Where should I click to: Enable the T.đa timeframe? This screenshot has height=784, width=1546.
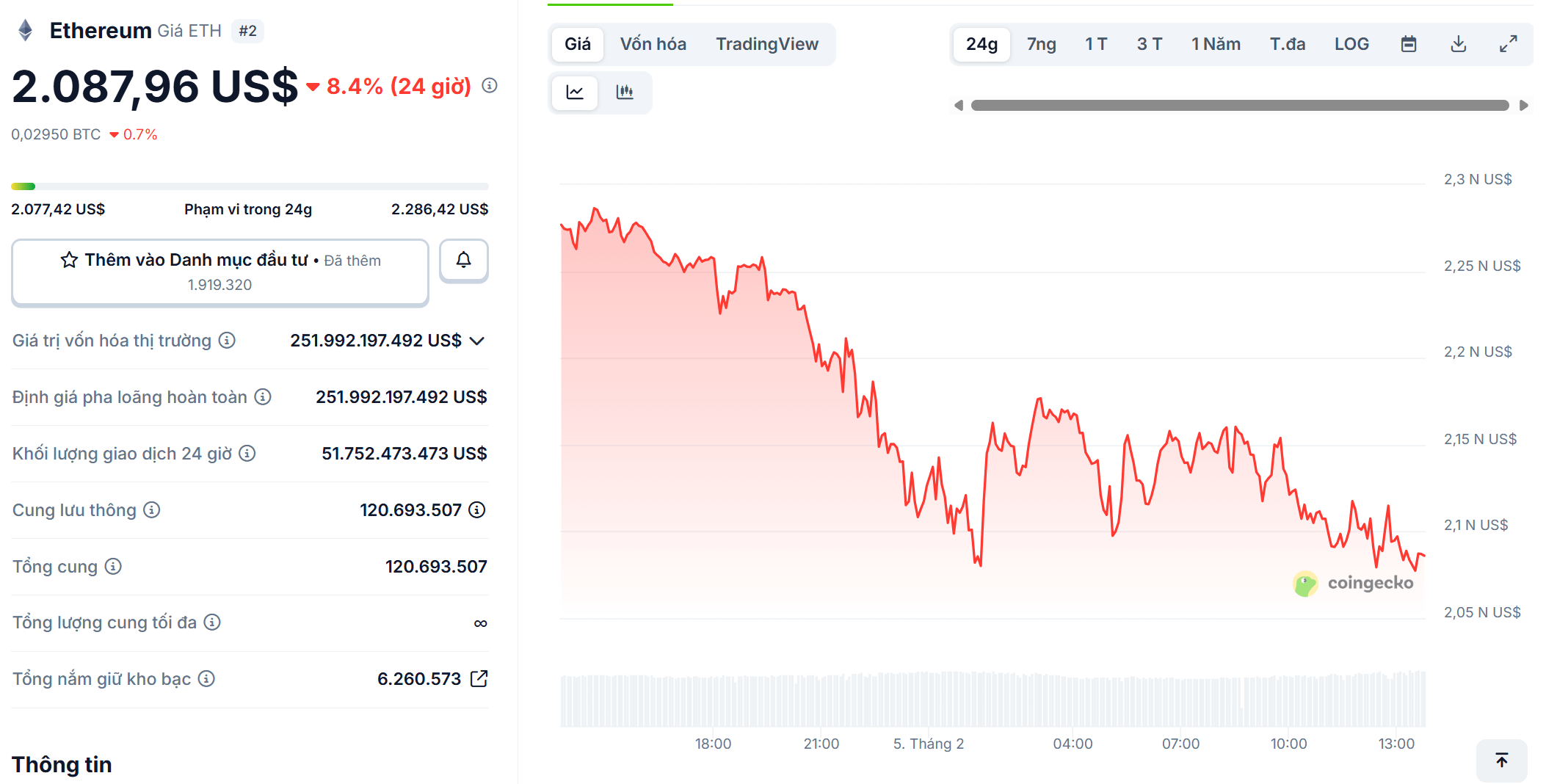[x=1288, y=43]
